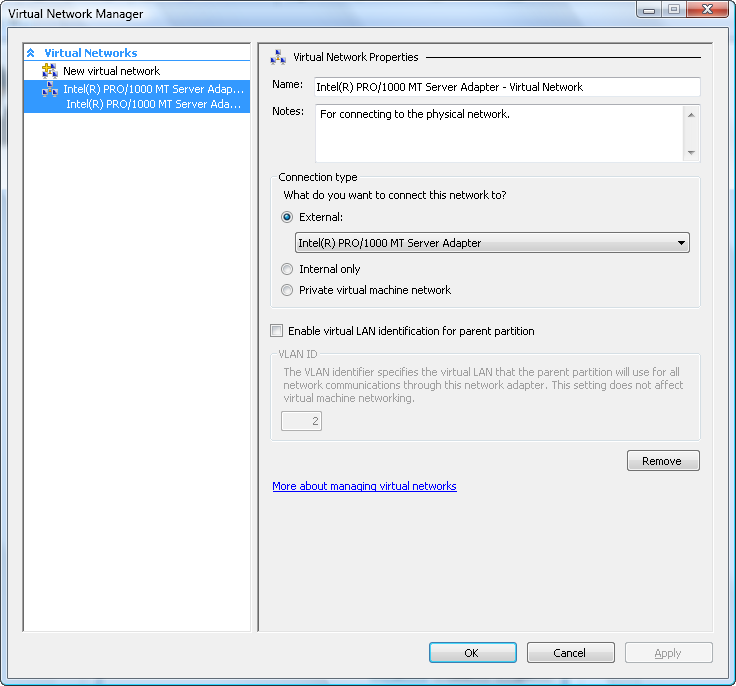The image size is (736, 686).
Task: Click the Intel PRO/1000 network icon in list
Action: (50, 89)
